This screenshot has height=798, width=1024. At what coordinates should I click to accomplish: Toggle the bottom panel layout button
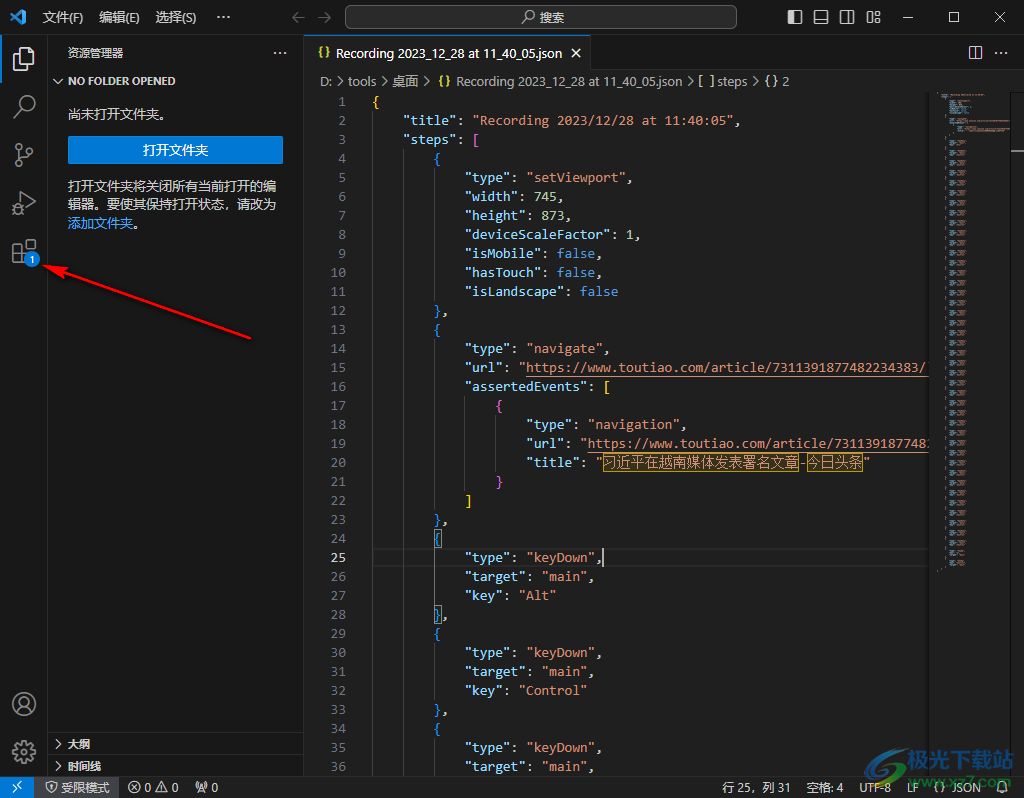821,17
